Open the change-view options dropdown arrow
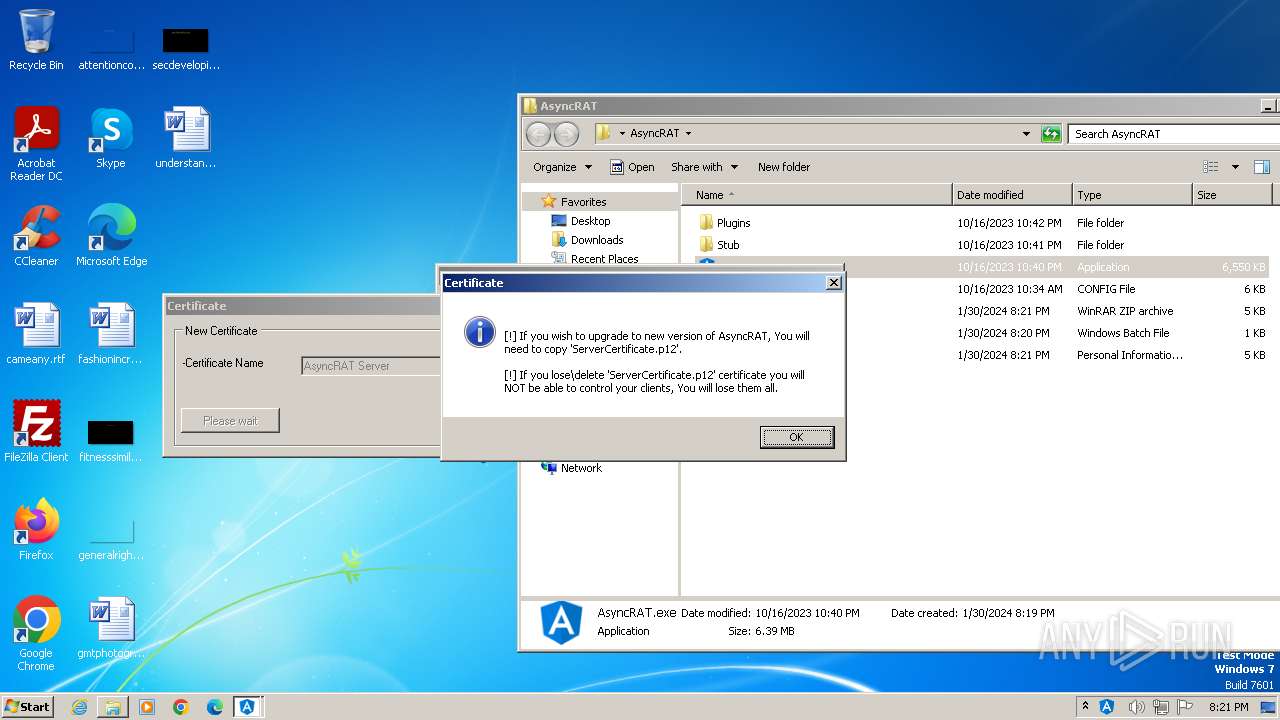Screen dimensions: 1280x720 coord(1235,167)
